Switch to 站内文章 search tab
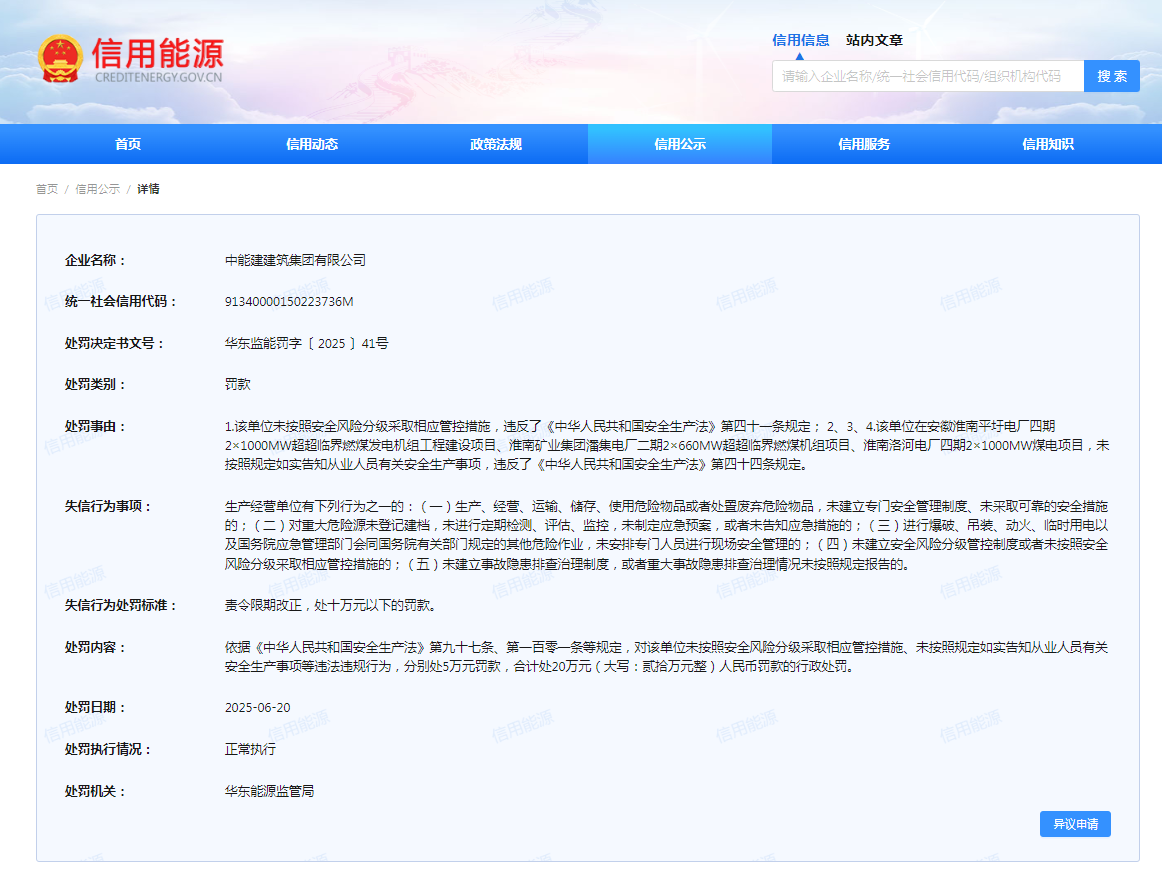Image resolution: width=1162 pixels, height=875 pixels. (x=874, y=40)
